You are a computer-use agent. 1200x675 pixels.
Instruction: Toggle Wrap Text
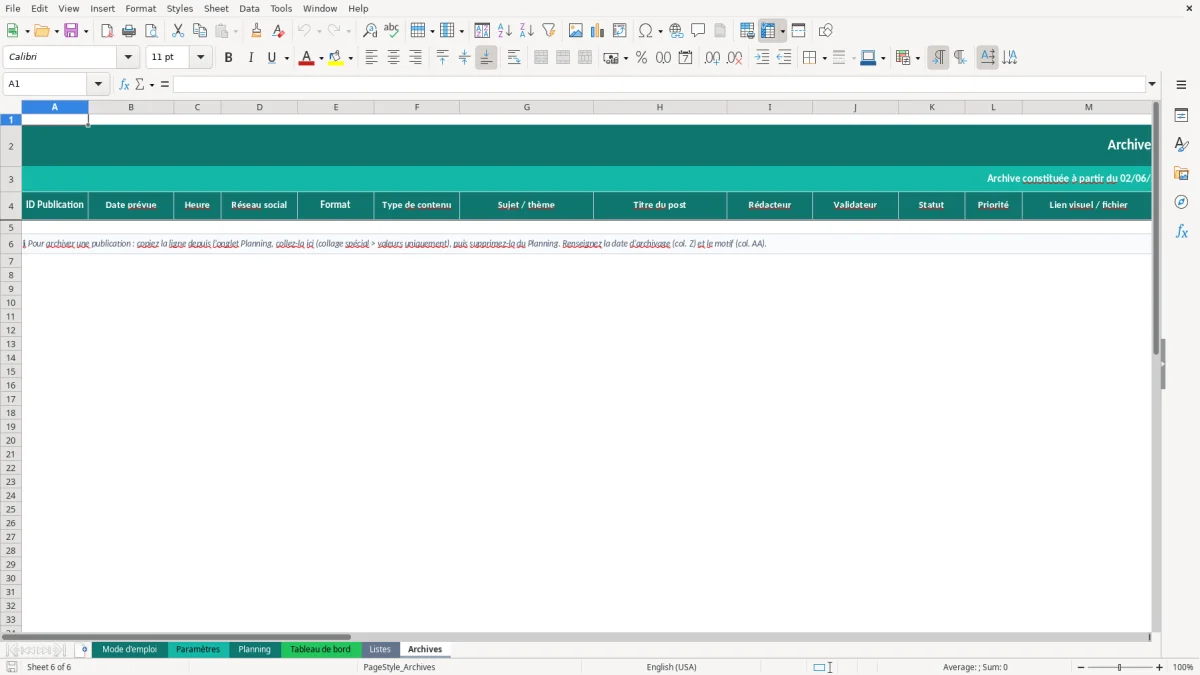click(x=514, y=58)
